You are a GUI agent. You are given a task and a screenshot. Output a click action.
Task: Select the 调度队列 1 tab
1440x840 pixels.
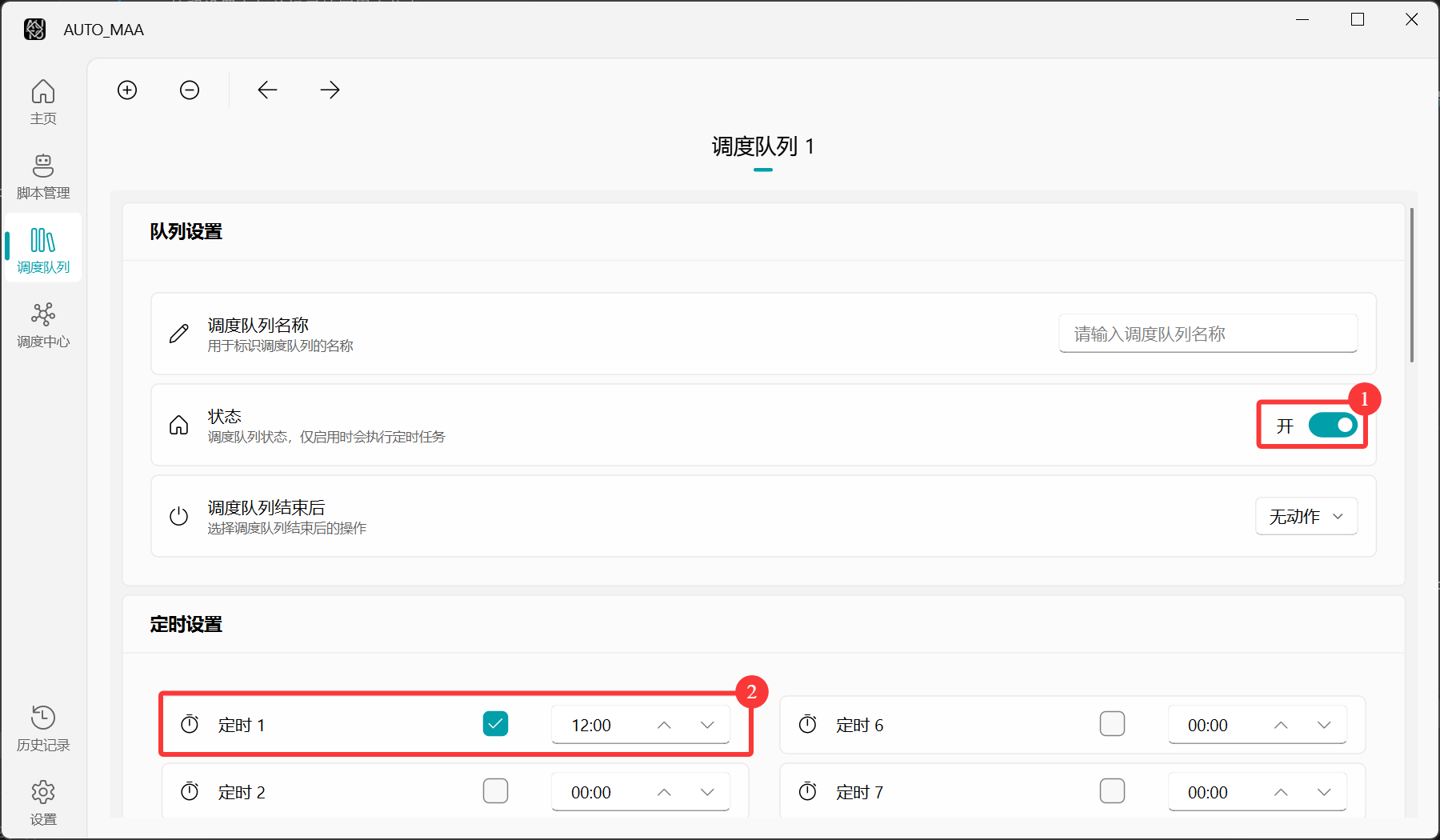(x=762, y=146)
